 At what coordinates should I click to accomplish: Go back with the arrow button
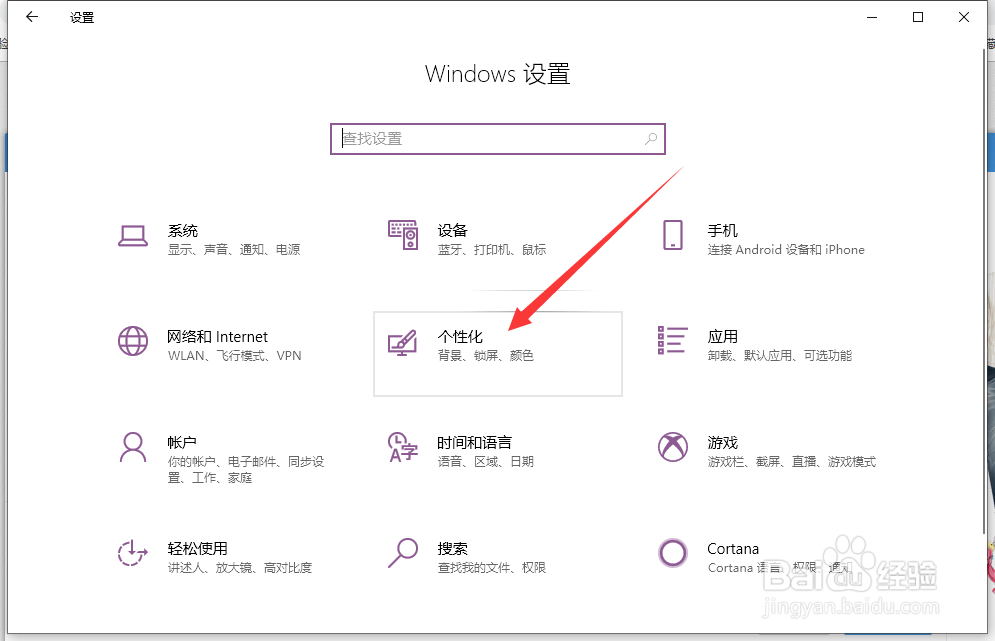pyautogui.click(x=32, y=17)
